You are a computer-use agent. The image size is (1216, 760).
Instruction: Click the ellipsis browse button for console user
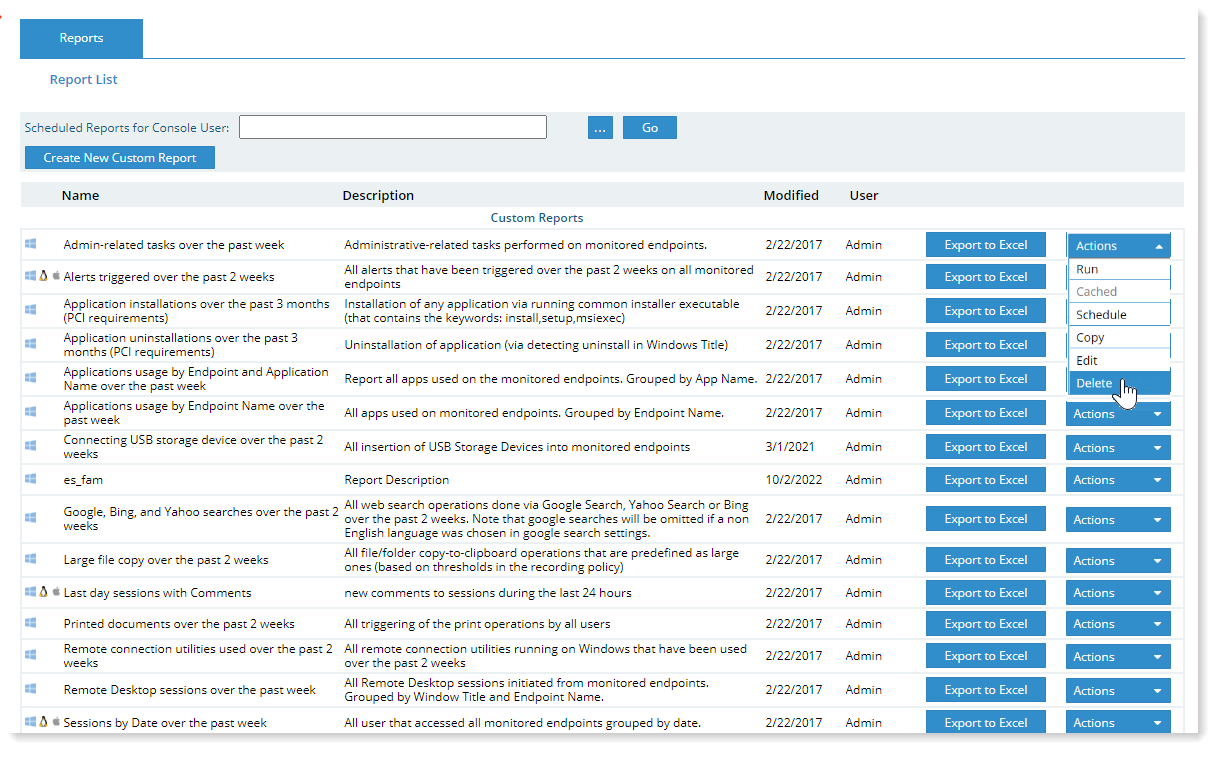(x=600, y=128)
